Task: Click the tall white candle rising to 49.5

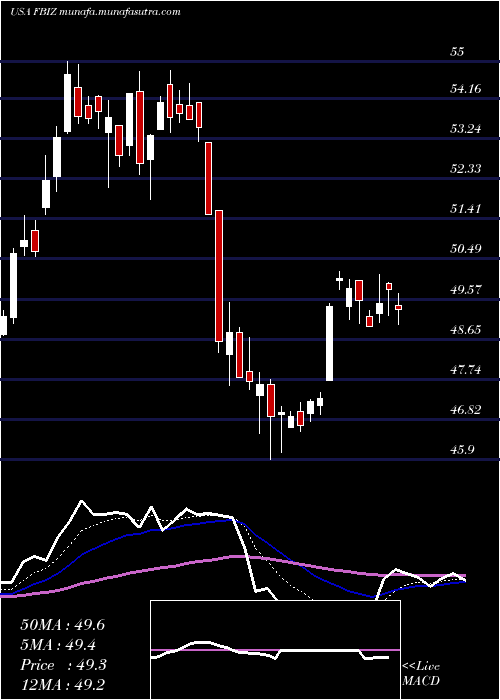Action: click(329, 343)
